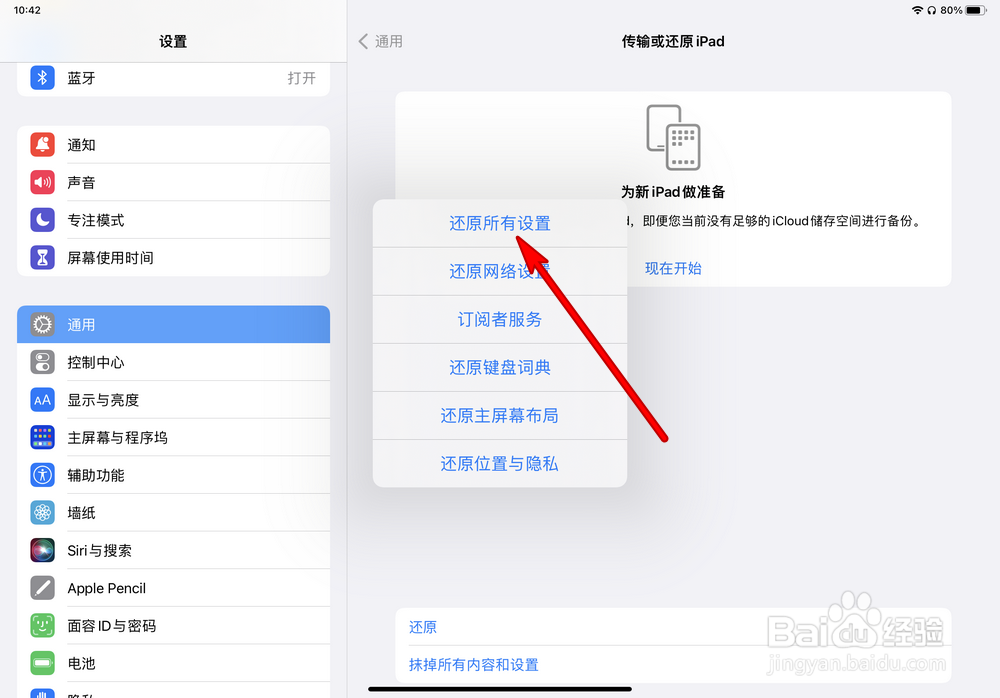
Task: Tap the Display & Brightness AA icon
Action: click(42, 400)
